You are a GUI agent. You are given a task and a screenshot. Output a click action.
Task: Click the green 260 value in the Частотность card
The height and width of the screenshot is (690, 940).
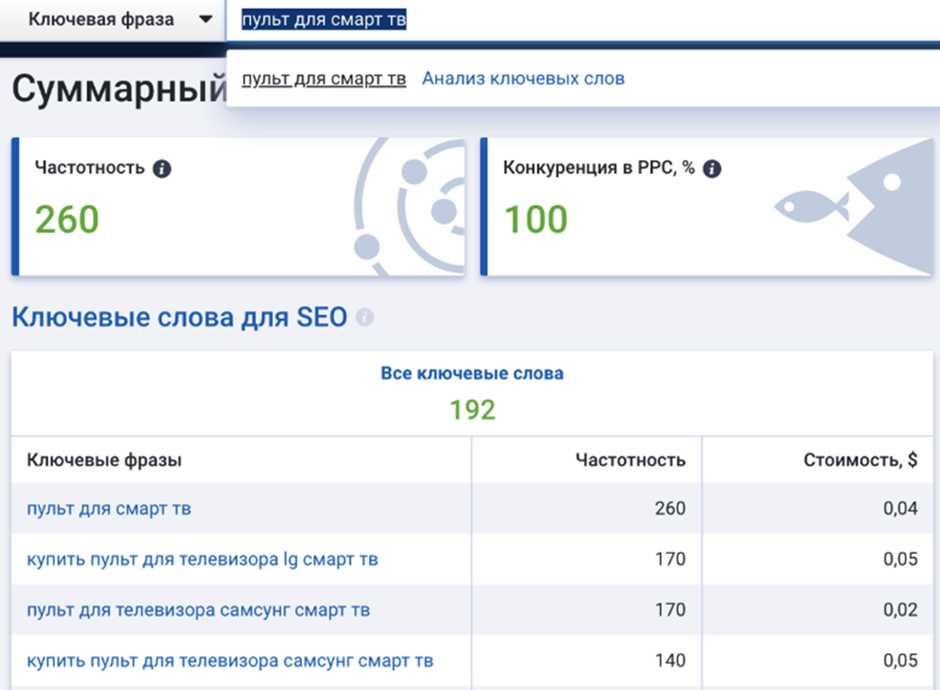click(x=67, y=219)
